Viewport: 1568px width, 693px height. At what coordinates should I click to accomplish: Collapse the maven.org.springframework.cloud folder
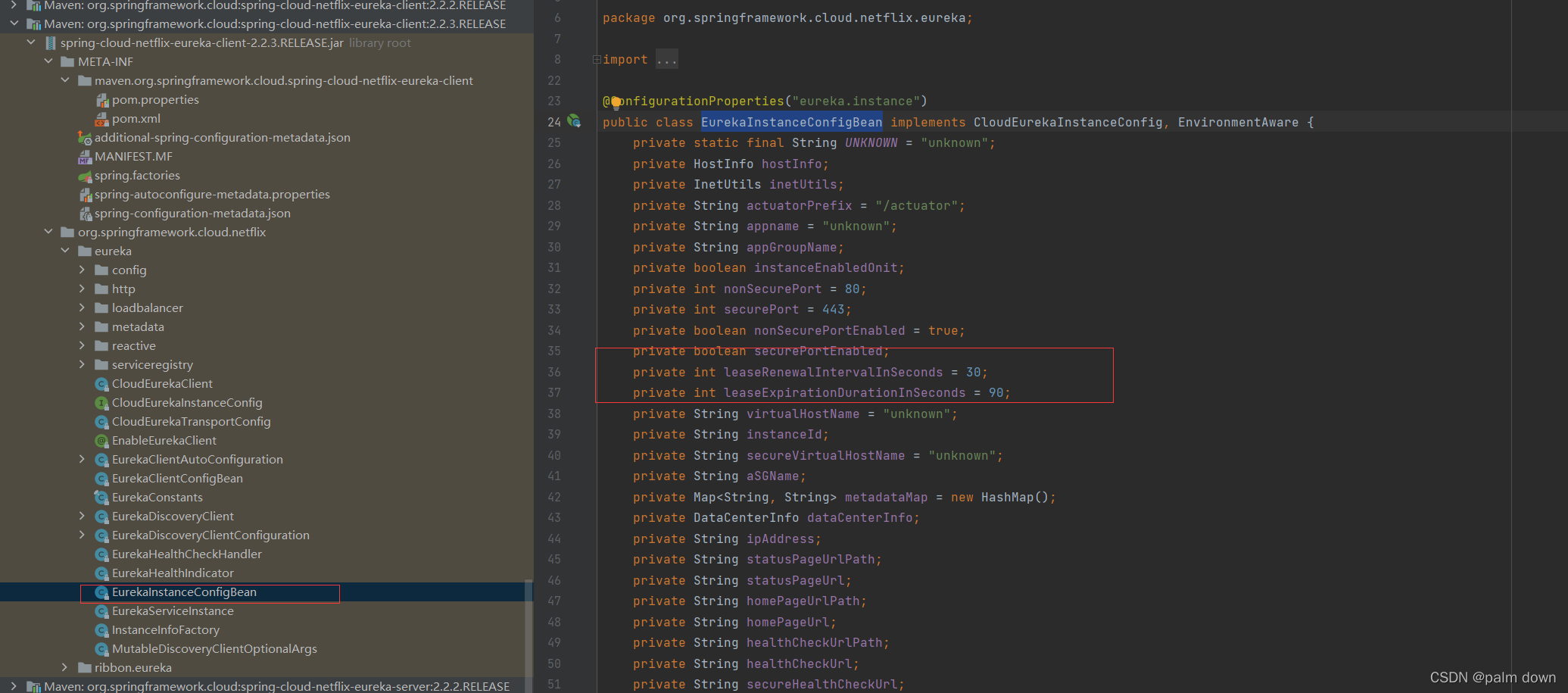[65, 80]
